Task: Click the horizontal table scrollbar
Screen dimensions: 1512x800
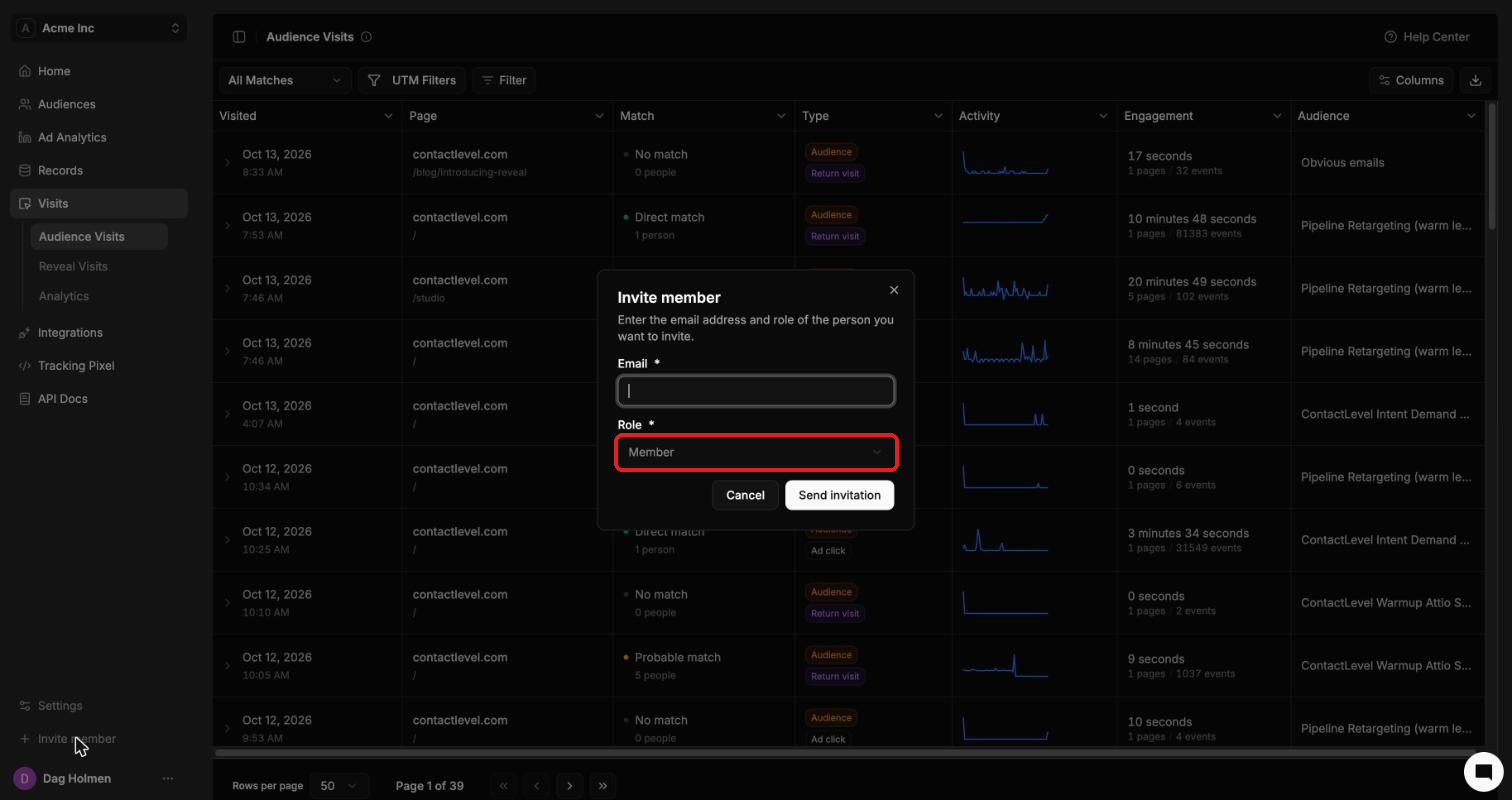Action: pos(846,752)
